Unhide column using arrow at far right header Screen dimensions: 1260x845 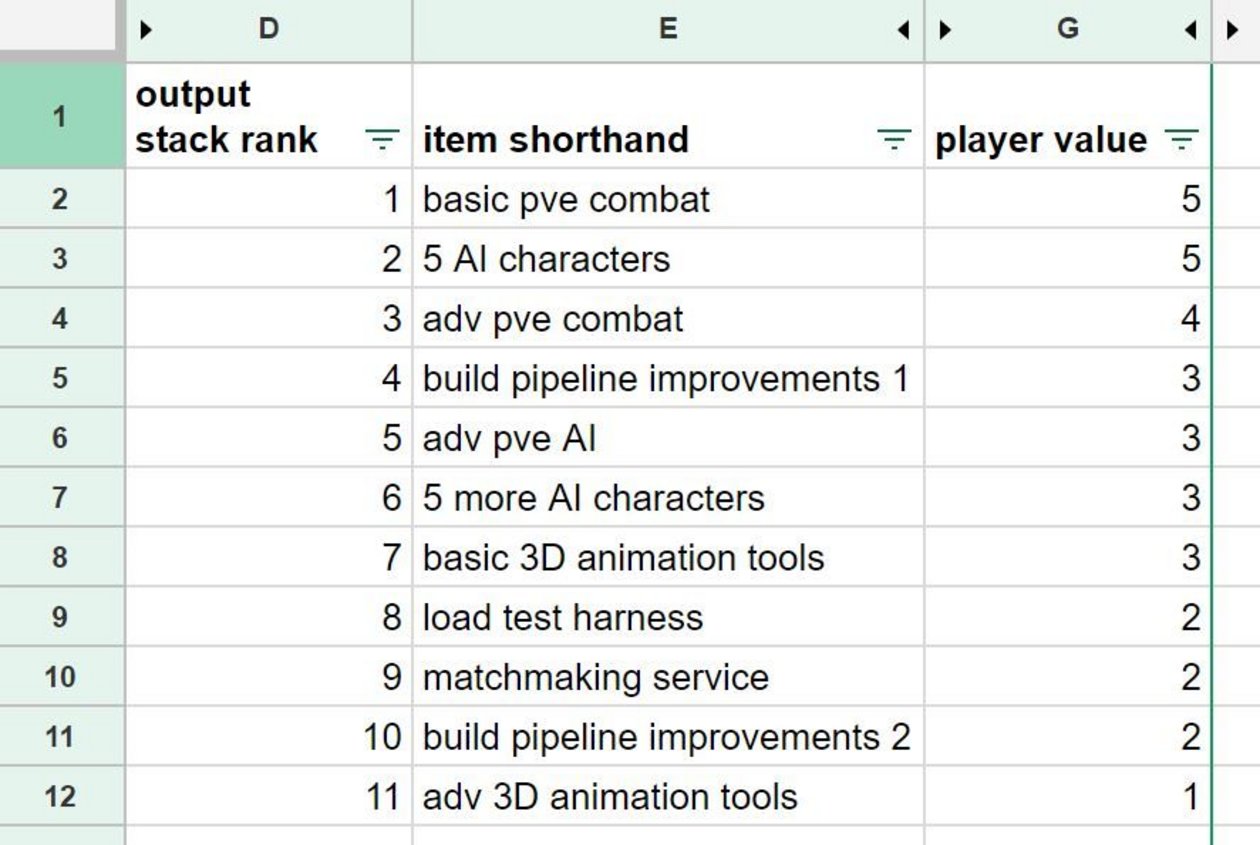coord(1233,30)
